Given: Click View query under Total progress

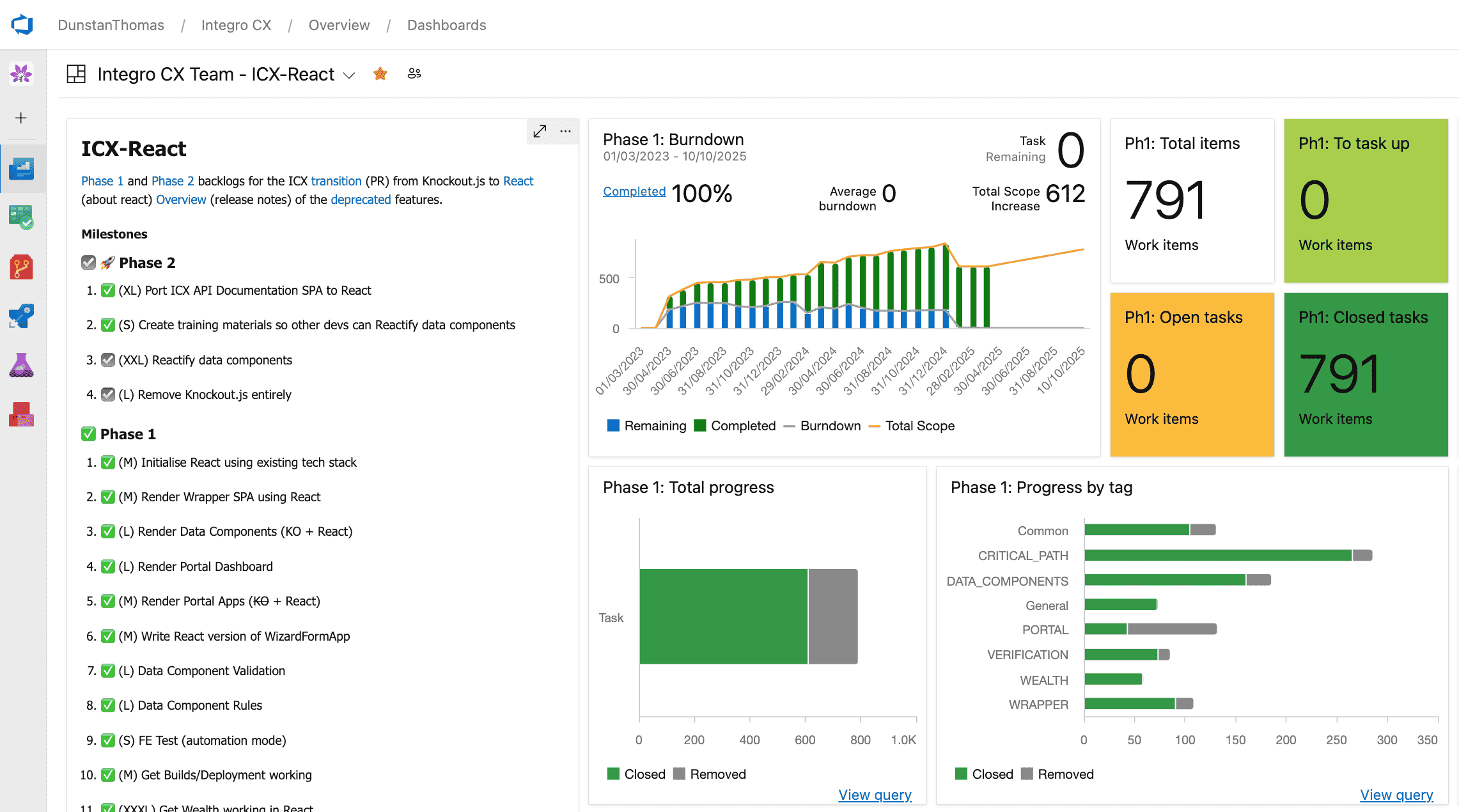Looking at the screenshot, I should pyautogui.click(x=875, y=795).
